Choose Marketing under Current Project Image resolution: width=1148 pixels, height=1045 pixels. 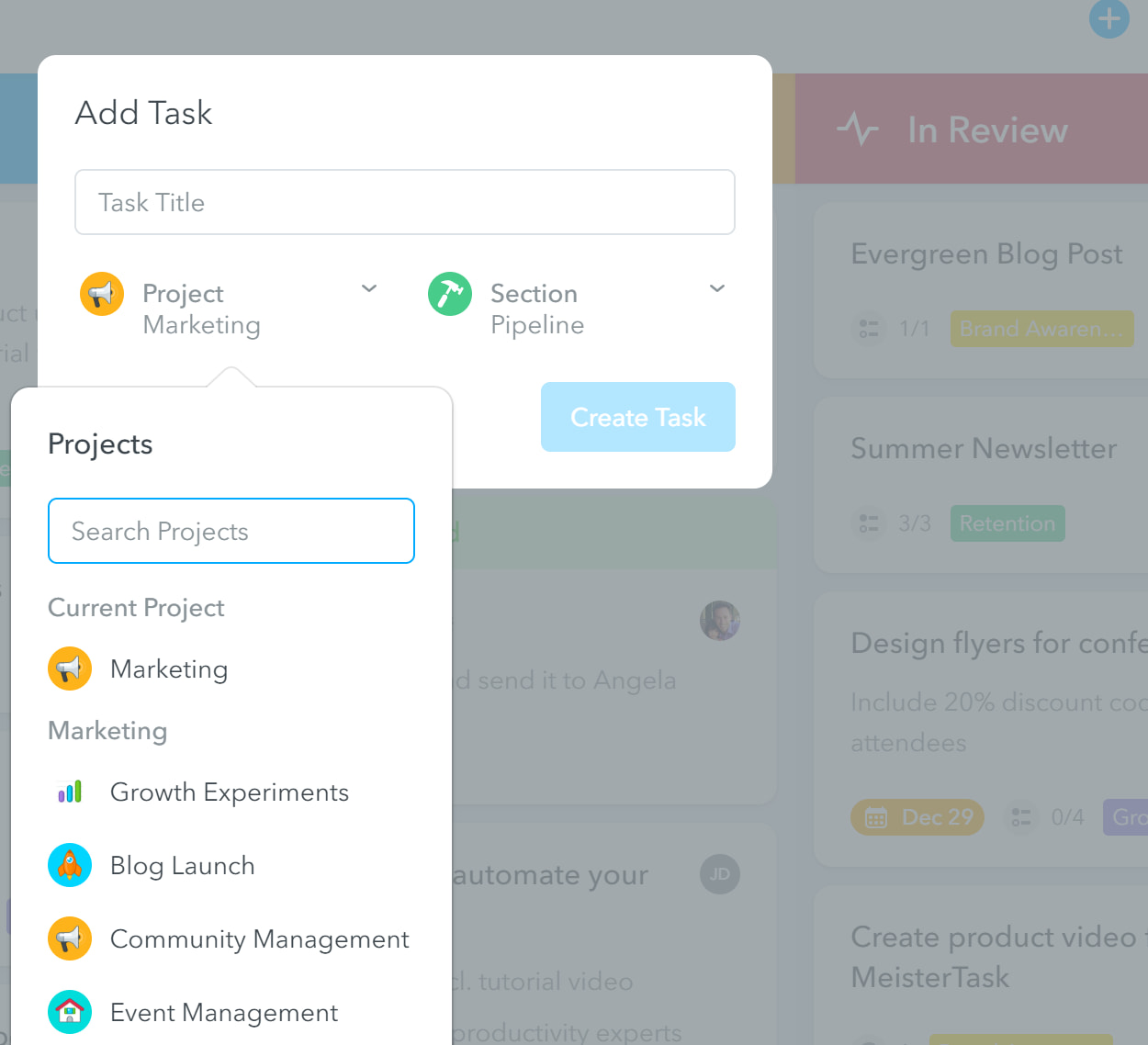169,669
